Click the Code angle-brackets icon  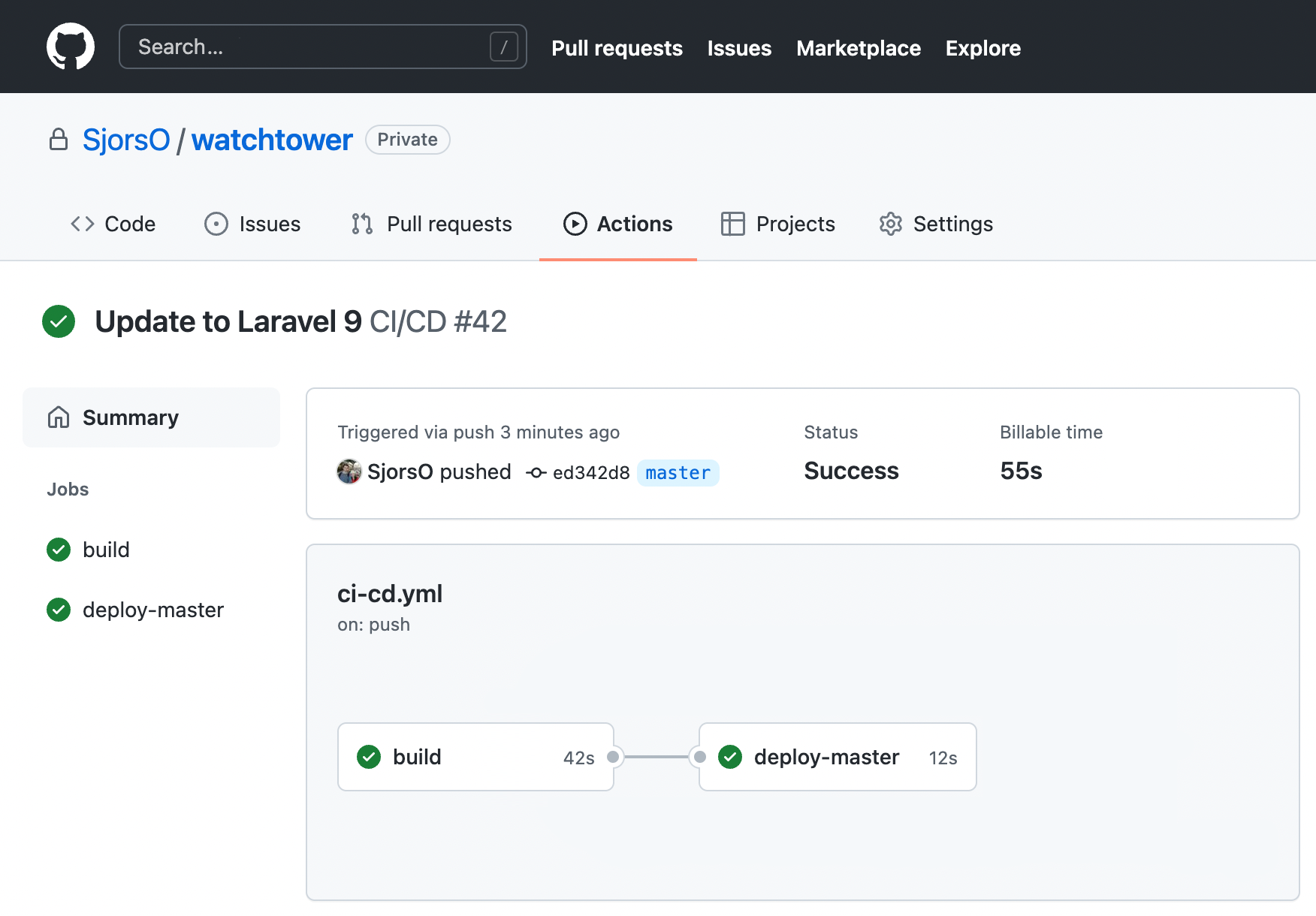pos(83,224)
